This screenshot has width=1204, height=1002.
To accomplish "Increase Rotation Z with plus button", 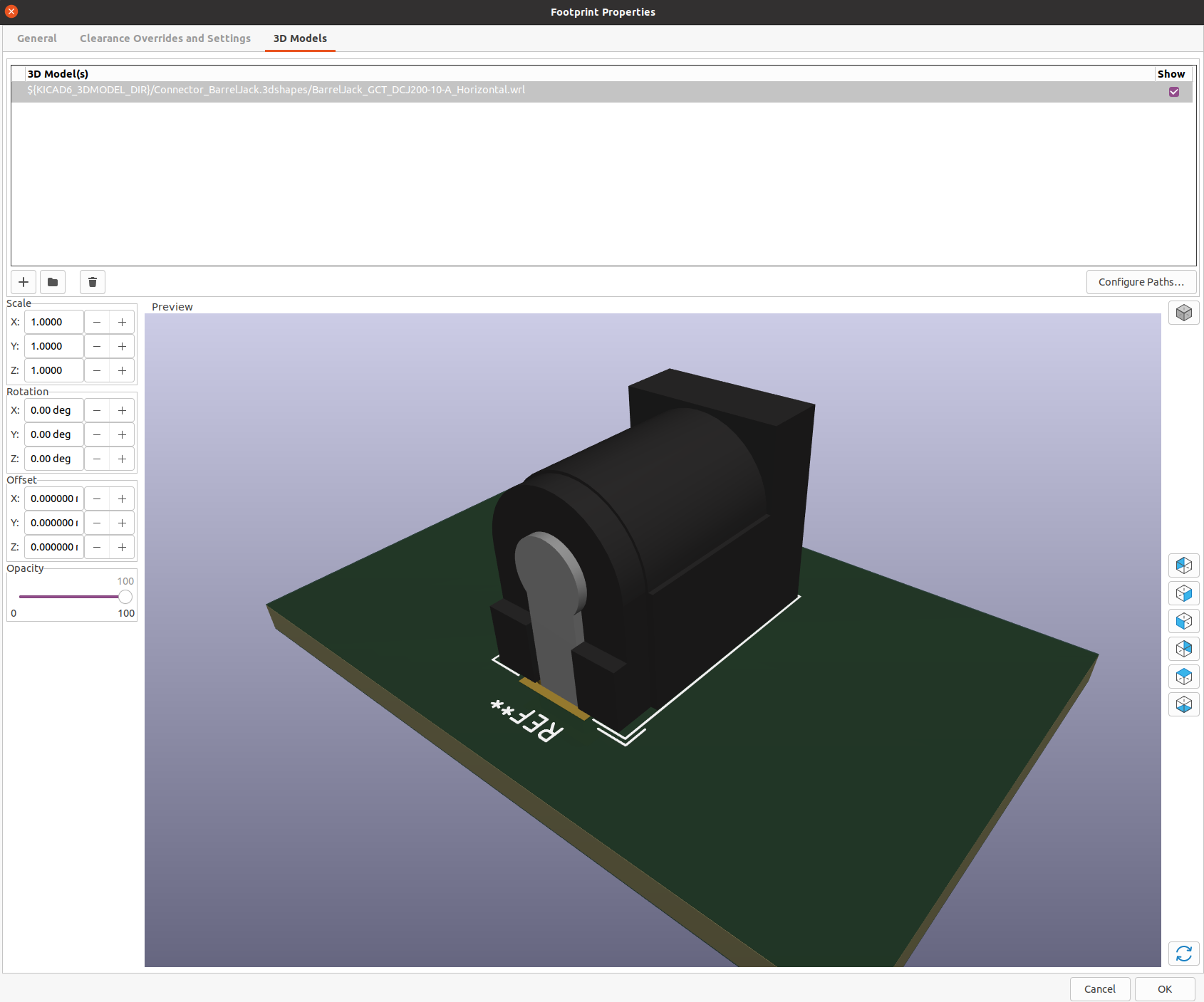I will [122, 459].
